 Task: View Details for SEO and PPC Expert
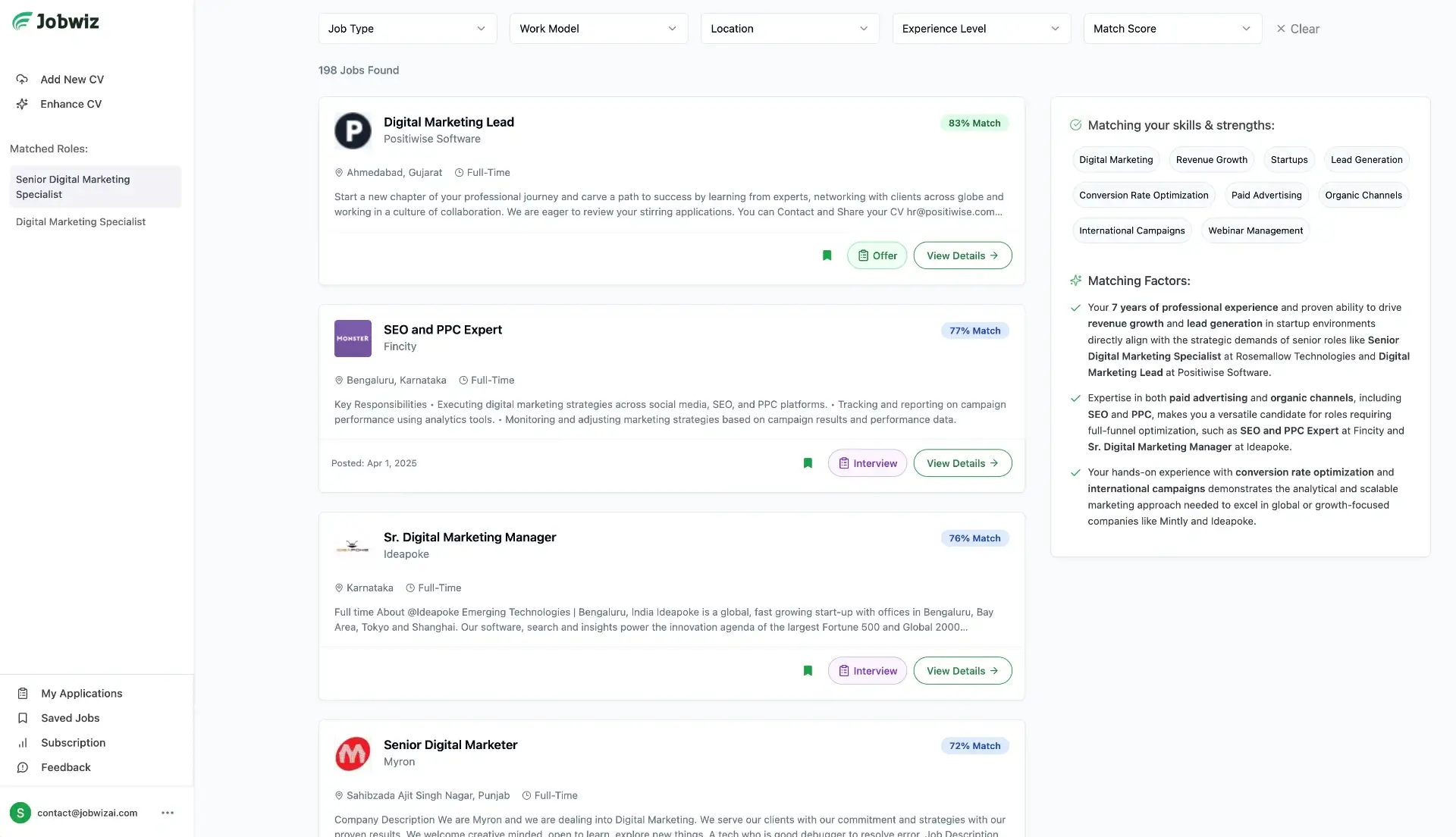point(962,463)
